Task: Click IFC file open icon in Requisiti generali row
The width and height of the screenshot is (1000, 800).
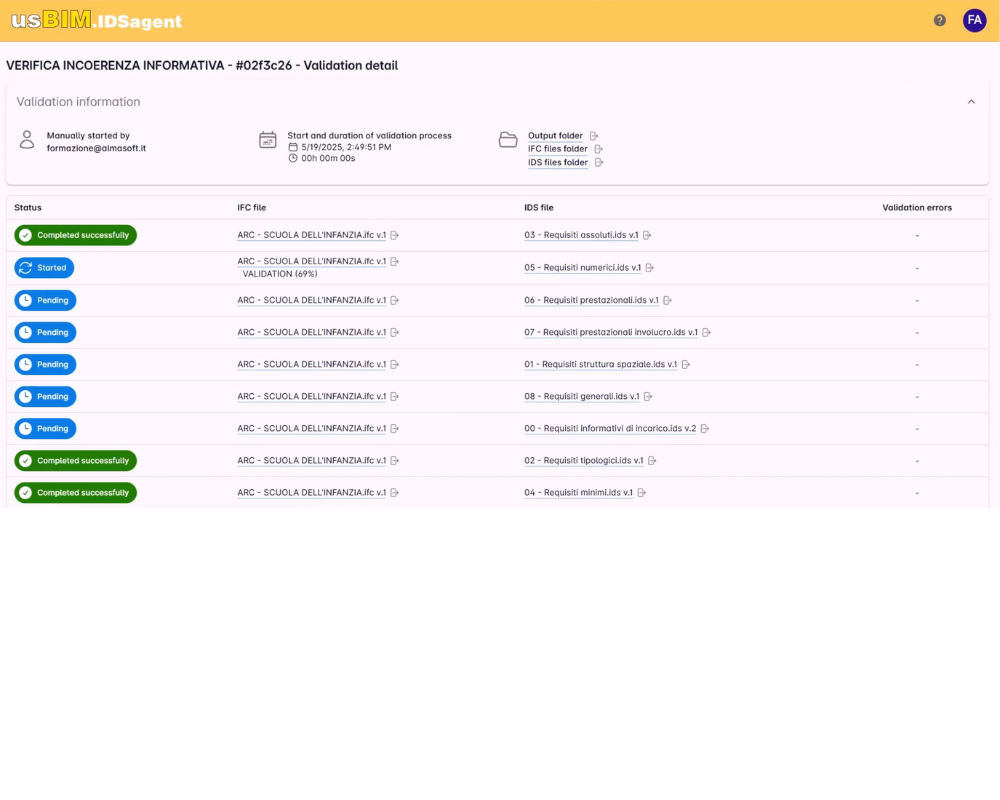Action: 395,397
